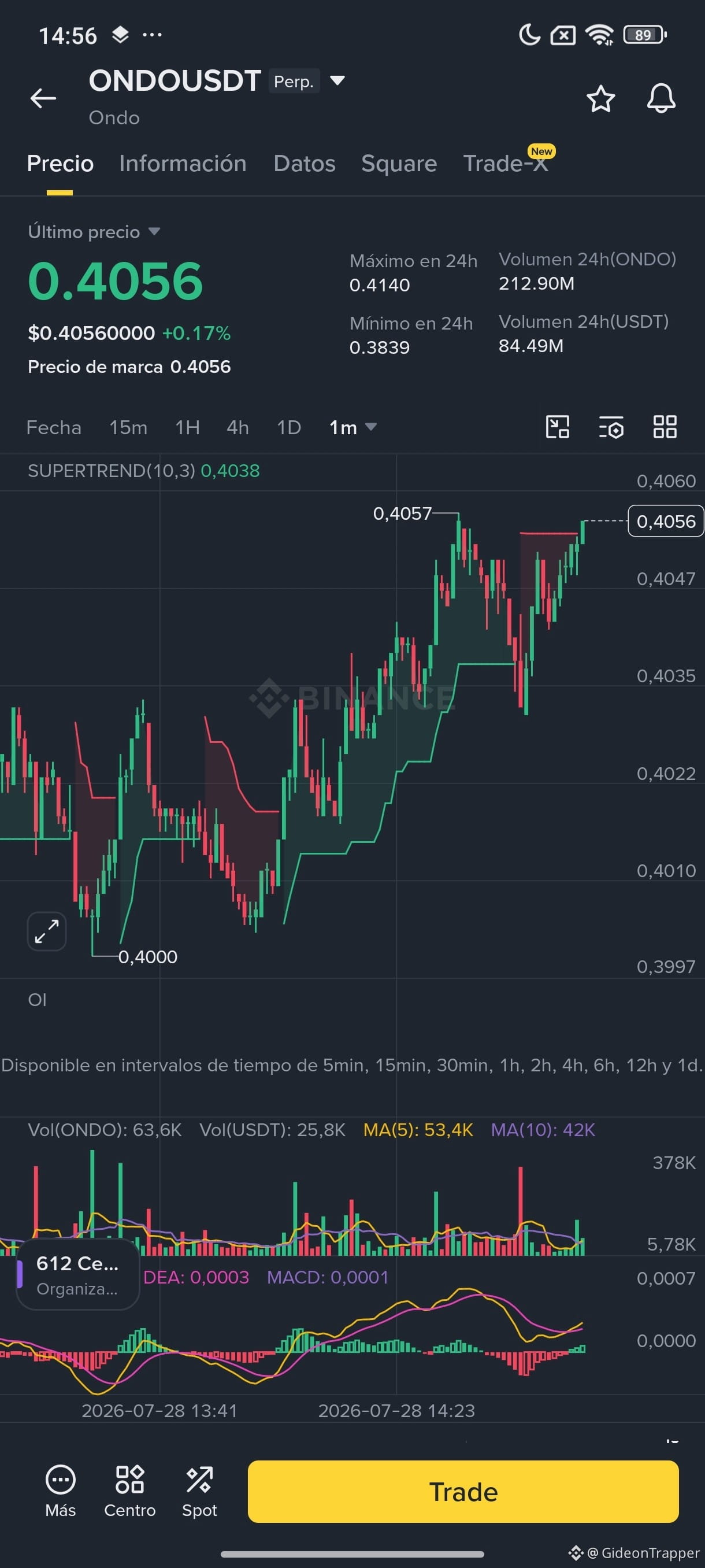Tap the low marker 0,4000 on chart
This screenshot has width=705, height=1568.
pyautogui.click(x=148, y=957)
